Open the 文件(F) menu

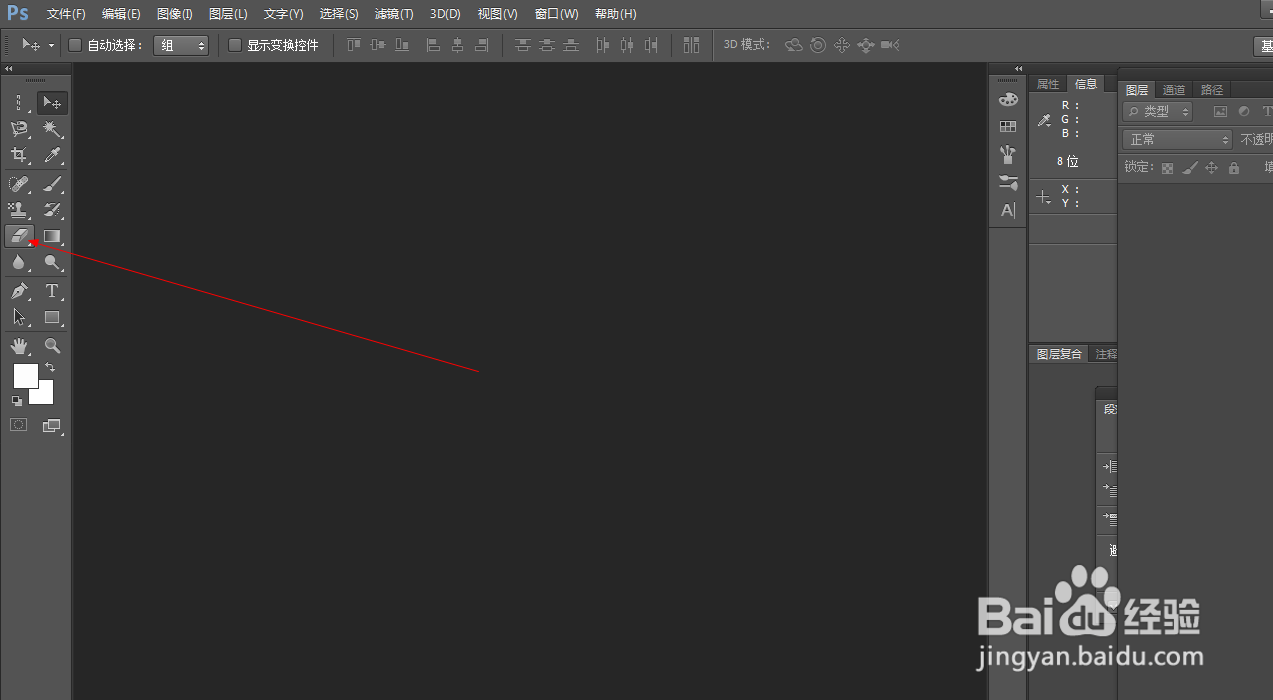[66, 14]
